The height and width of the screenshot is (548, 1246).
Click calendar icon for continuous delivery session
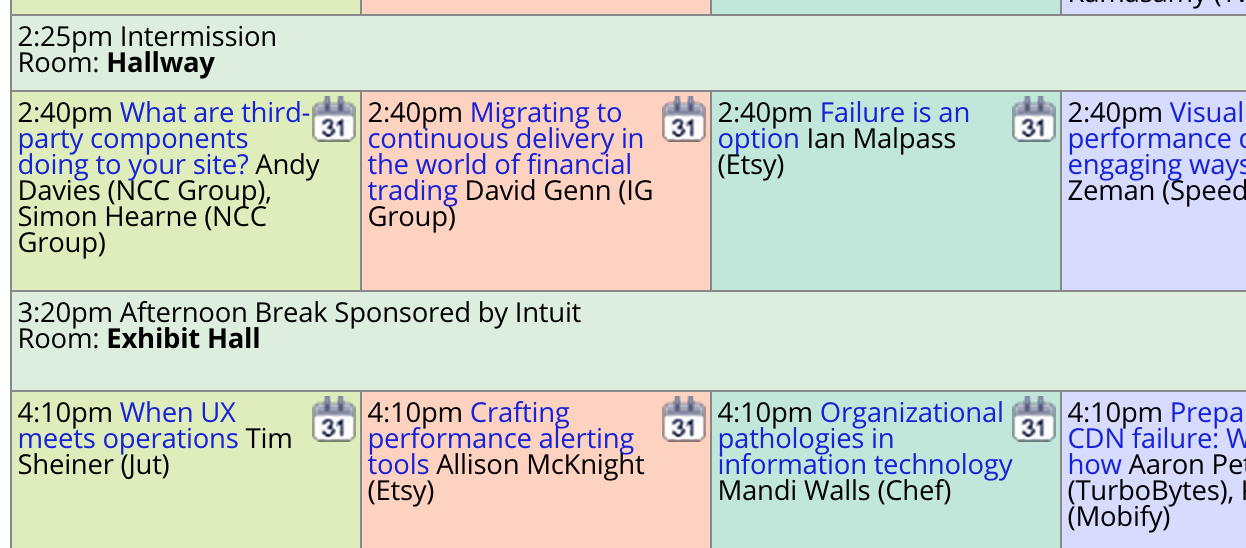tap(684, 119)
